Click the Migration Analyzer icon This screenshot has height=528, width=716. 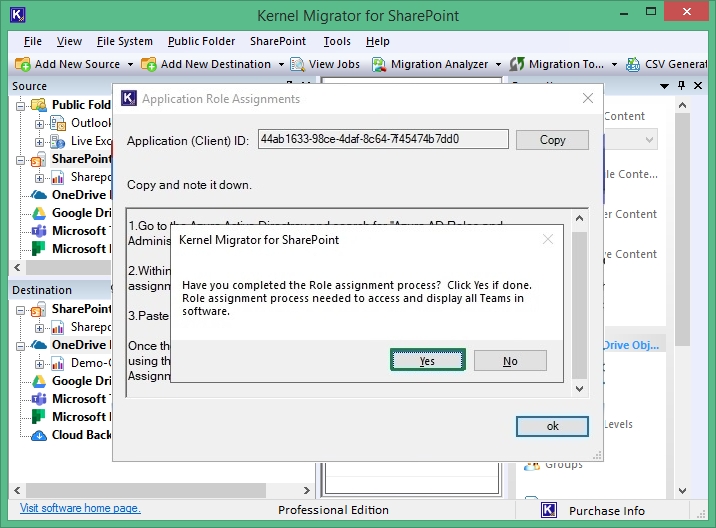click(379, 64)
